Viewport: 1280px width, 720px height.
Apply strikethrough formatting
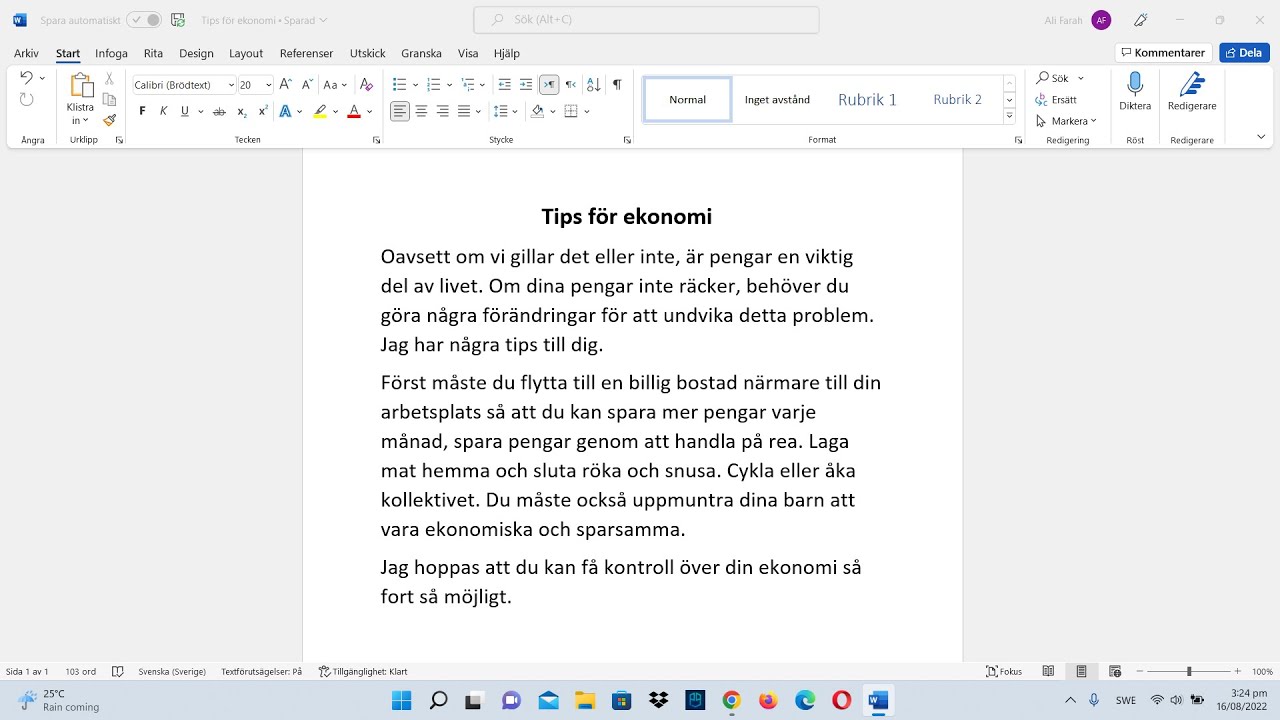(219, 112)
